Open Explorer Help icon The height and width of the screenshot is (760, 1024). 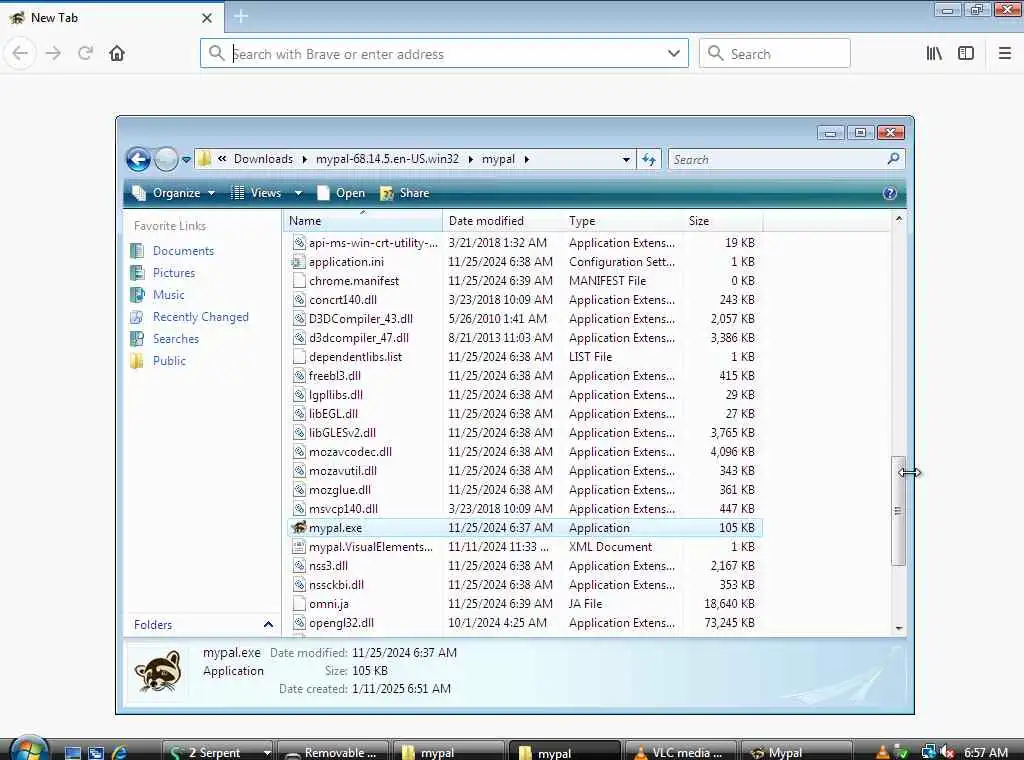pyautogui.click(x=889, y=193)
